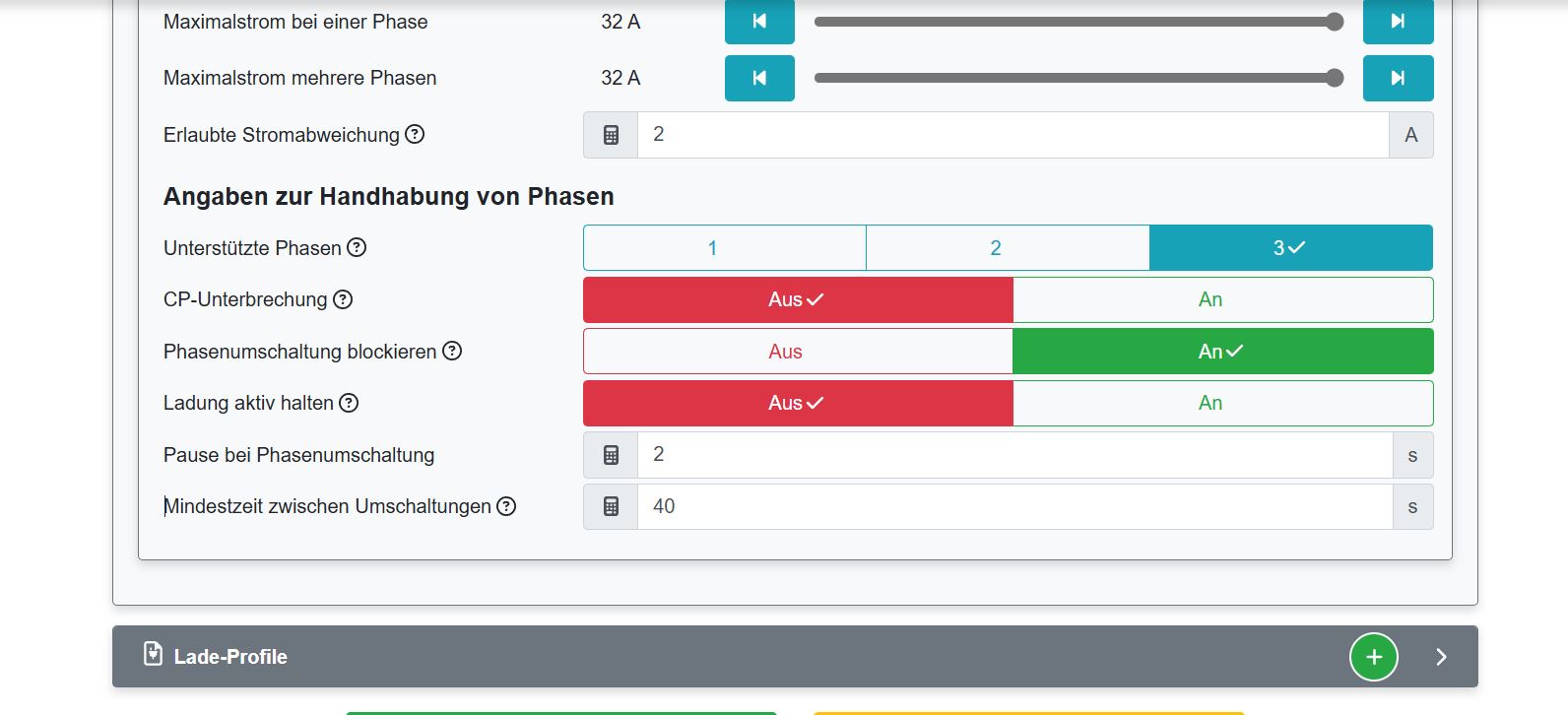The width and height of the screenshot is (1568, 715).
Task: Click help icon next to Ladung aktiv halten
Action: (349, 403)
